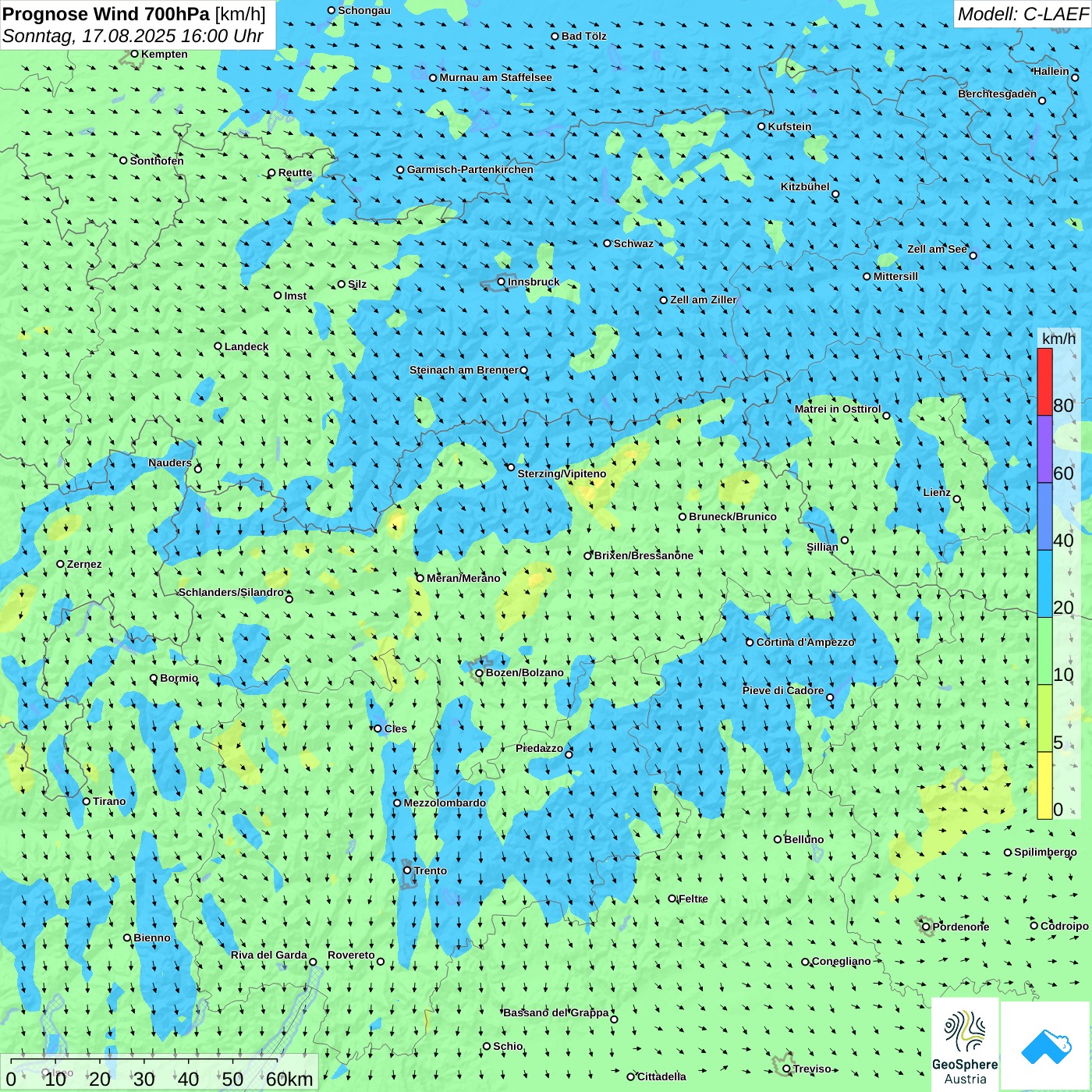Image resolution: width=1092 pixels, height=1092 pixels.
Task: Click the 'Bruneck/Brunico' label
Action: [x=732, y=516]
